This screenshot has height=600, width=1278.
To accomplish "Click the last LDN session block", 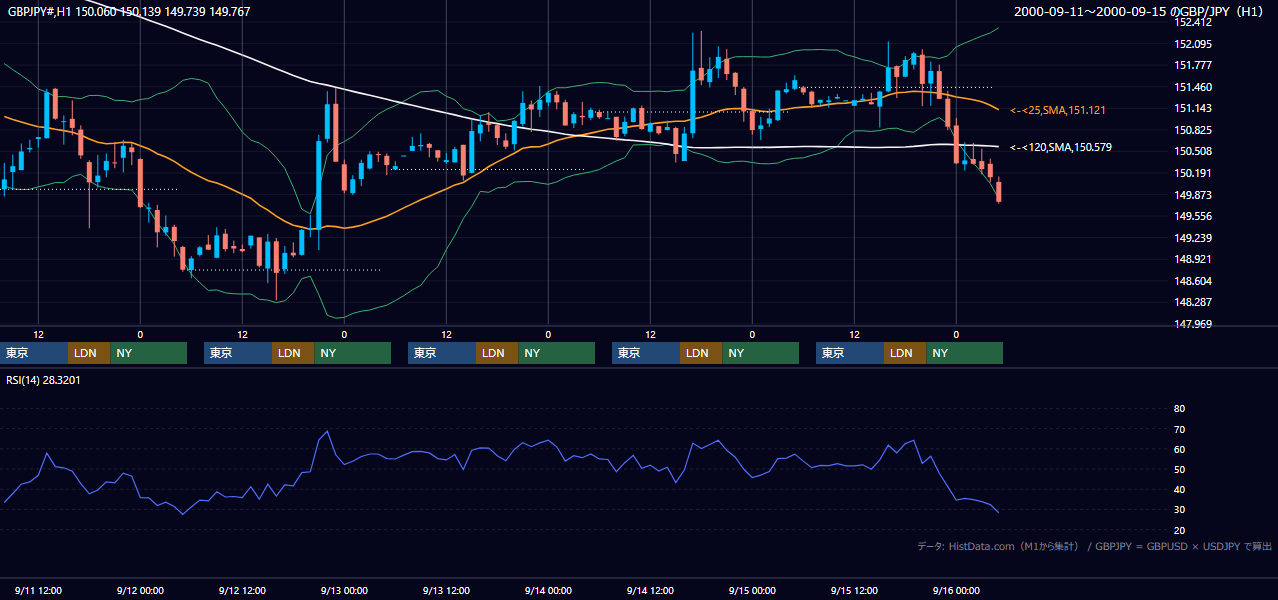I will pos(905,353).
